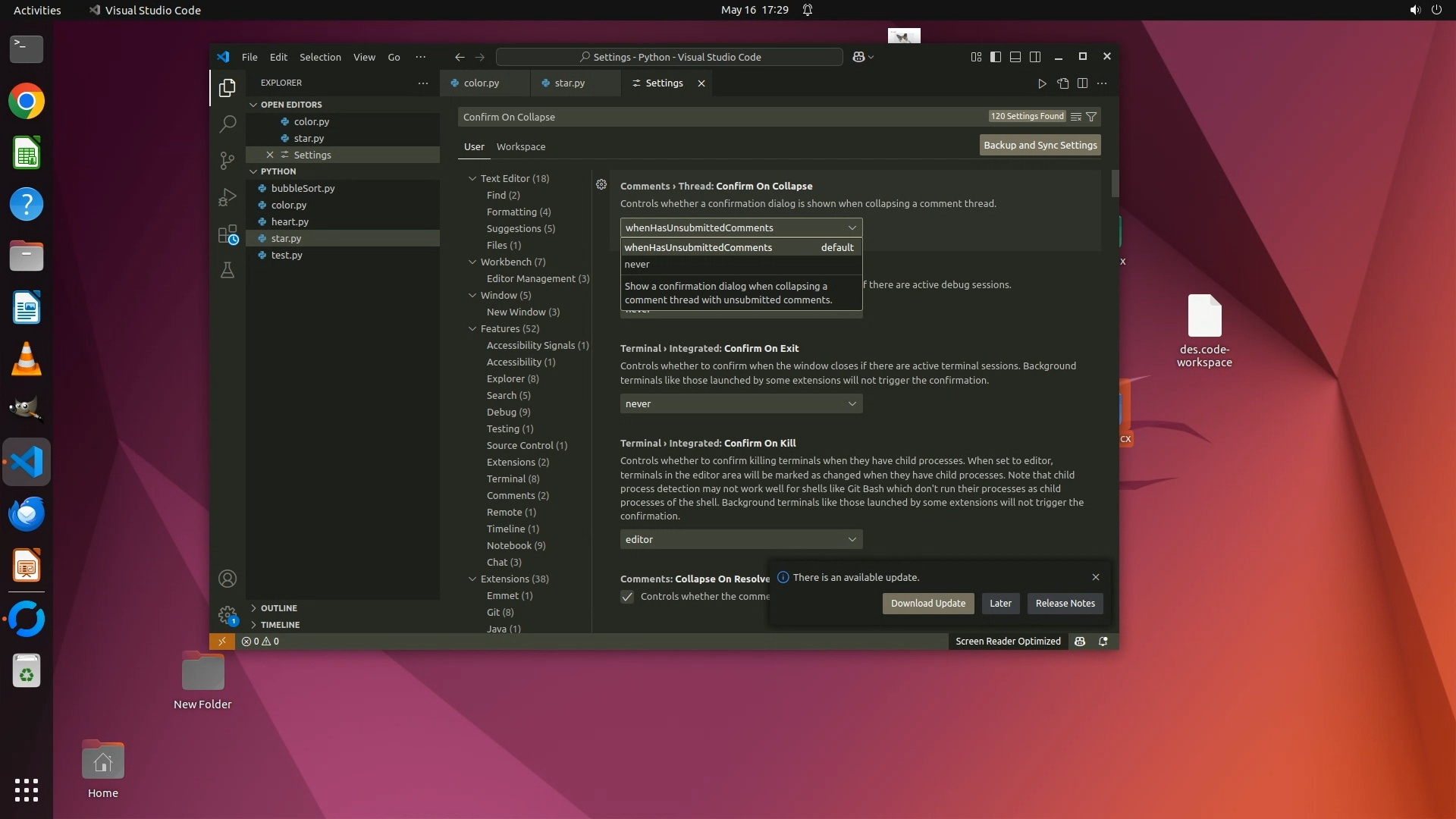1456x819 pixels.
Task: Click the Download Update button
Action: tap(927, 604)
